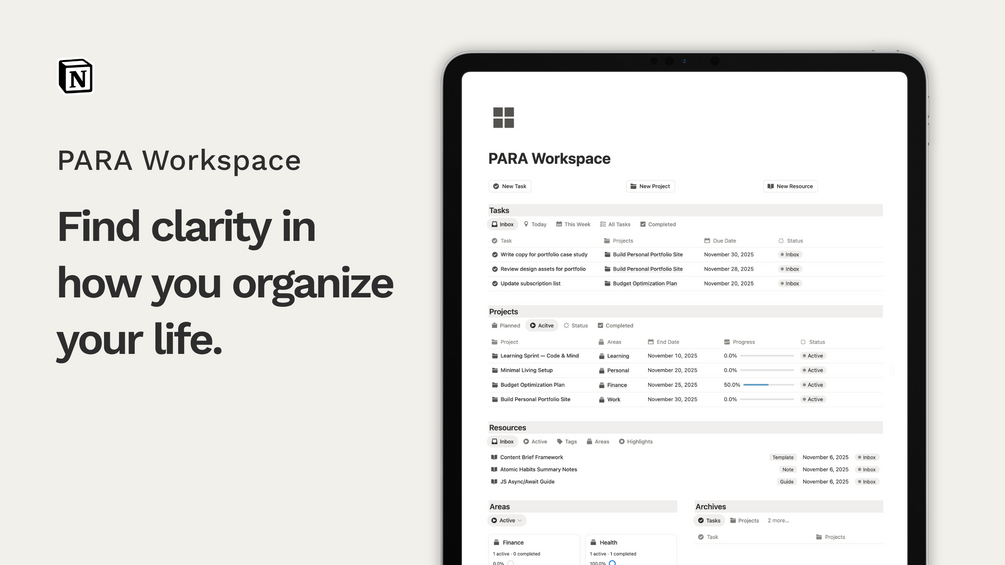Click the Tasks table Status column header
Viewport: 1005px width, 565px height.
tap(790, 241)
